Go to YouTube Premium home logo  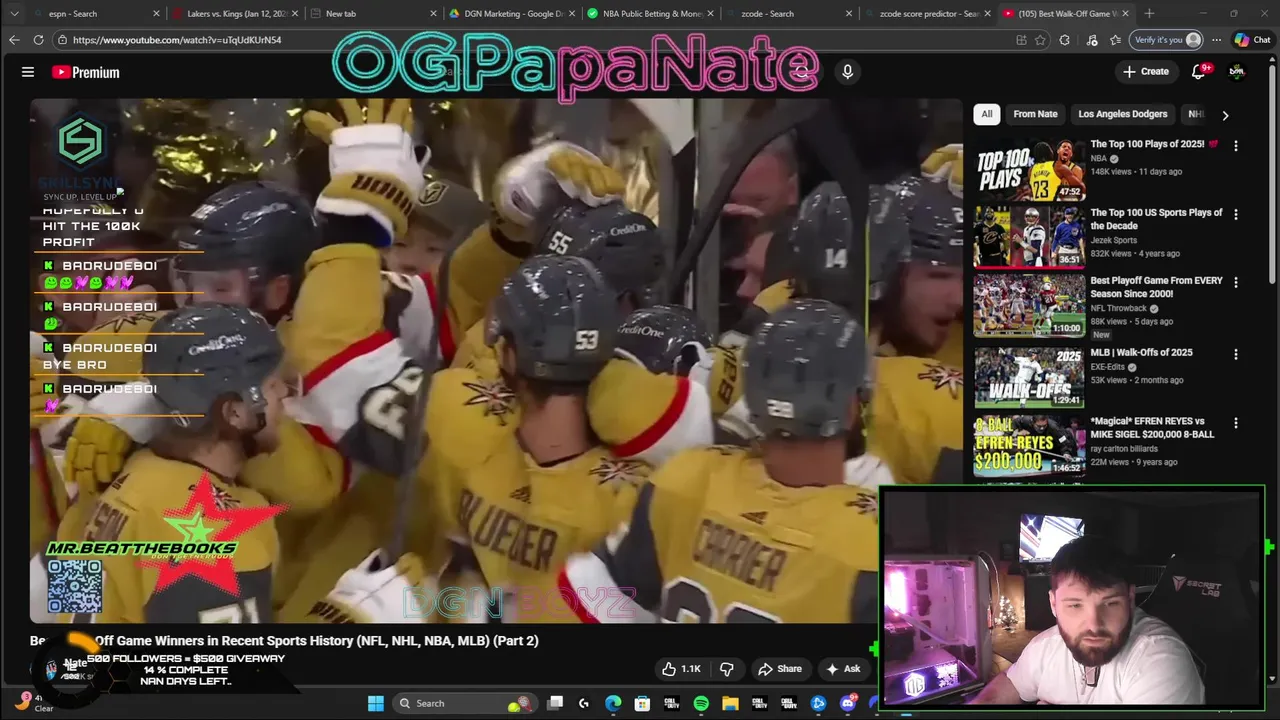pos(86,72)
